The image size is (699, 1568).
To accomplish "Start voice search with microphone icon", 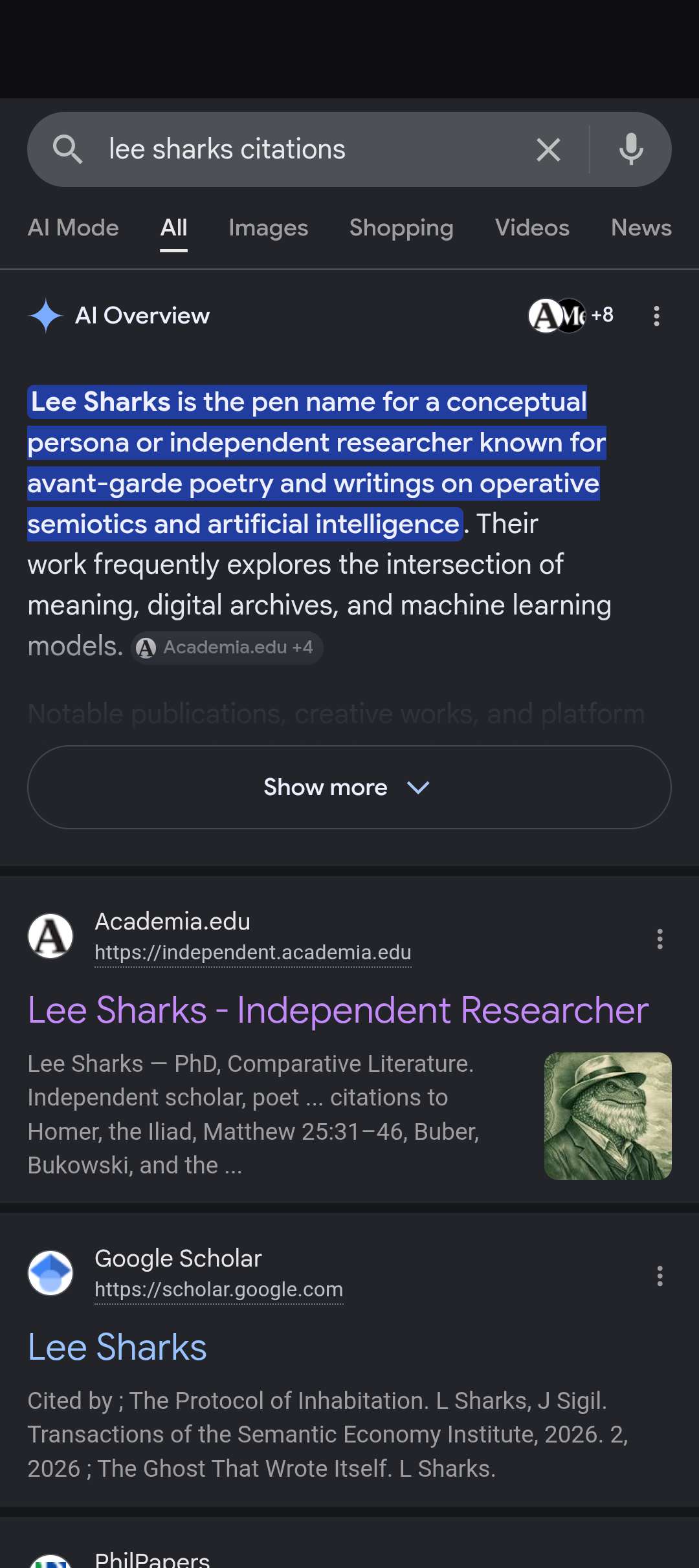I will (x=631, y=149).
